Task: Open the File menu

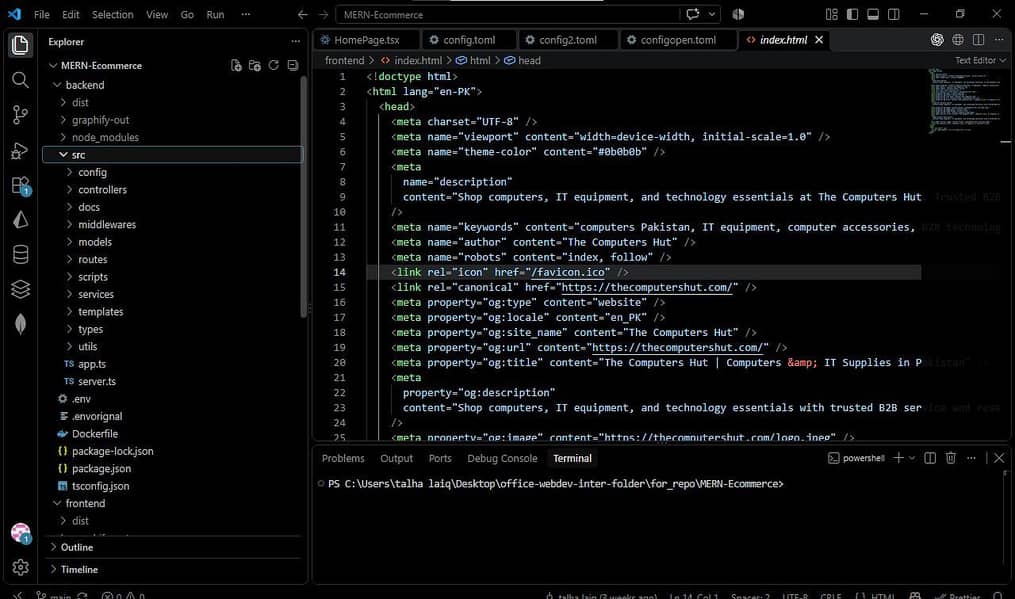Action: (41, 14)
